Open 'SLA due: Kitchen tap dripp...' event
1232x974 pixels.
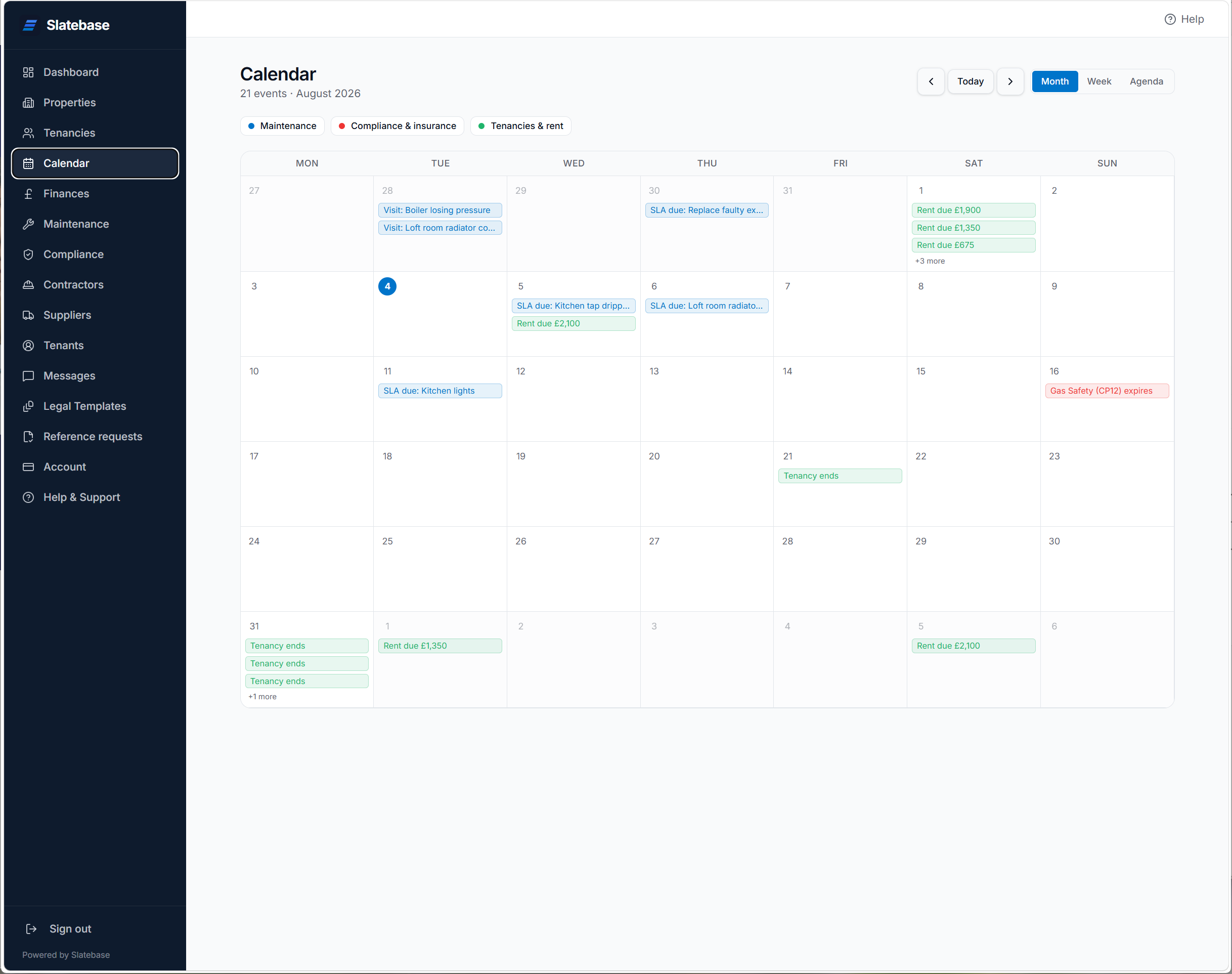[x=573, y=306]
